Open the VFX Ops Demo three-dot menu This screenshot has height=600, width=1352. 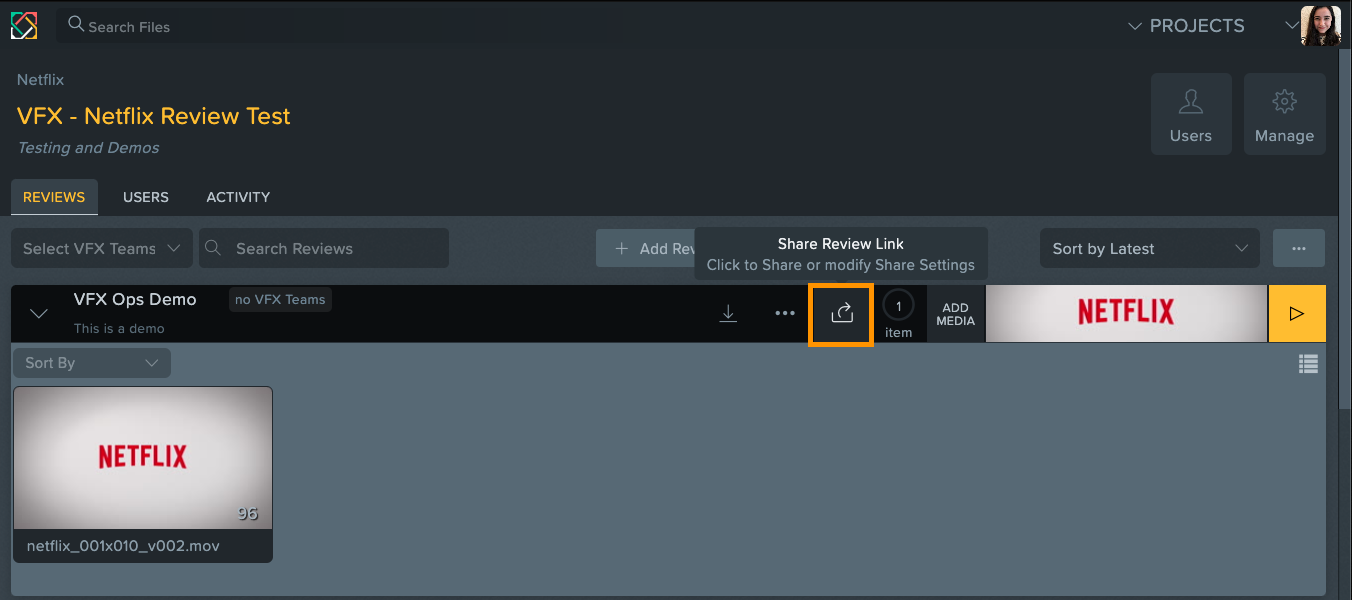point(785,314)
